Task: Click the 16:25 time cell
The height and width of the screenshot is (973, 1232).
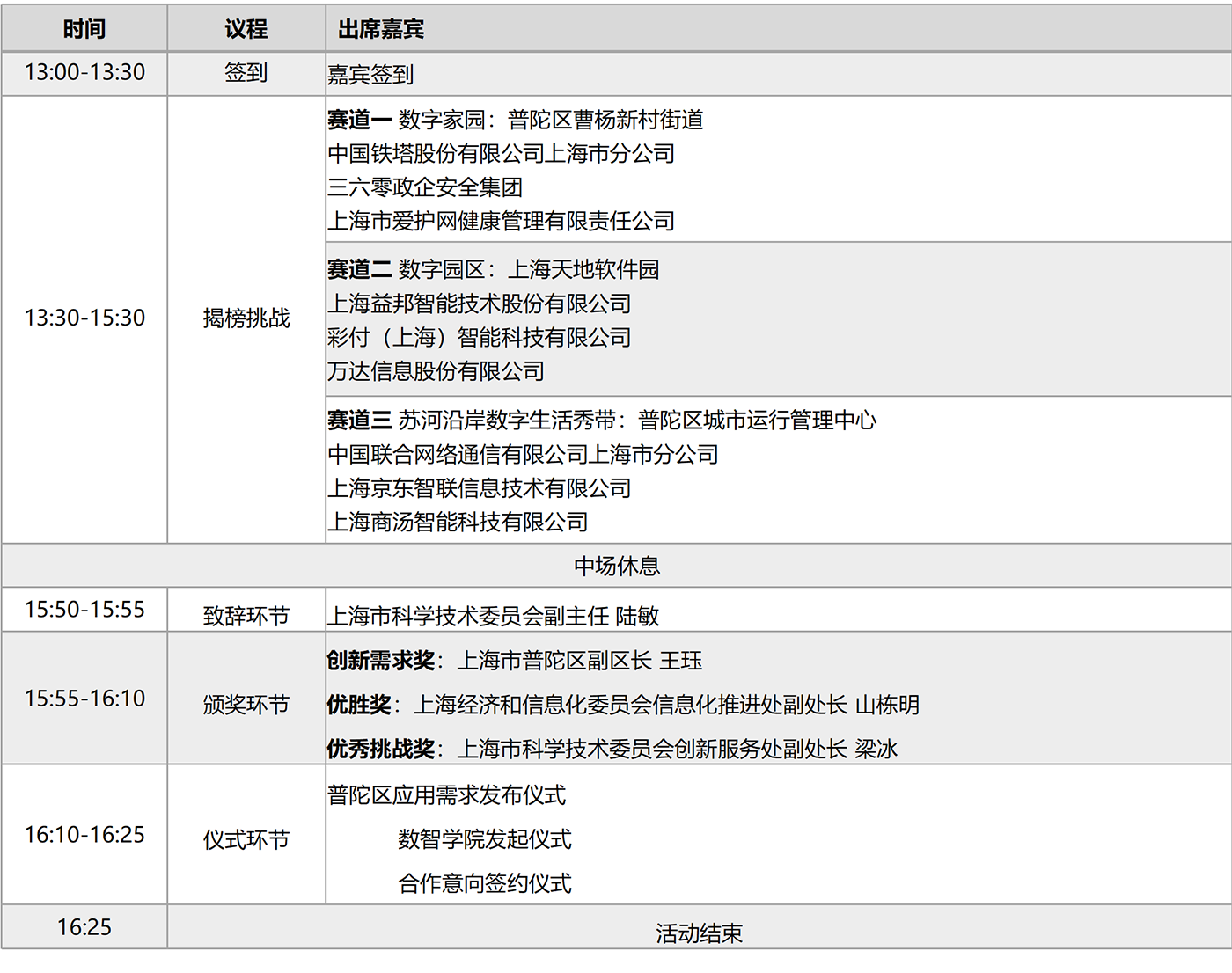Action: (x=84, y=927)
